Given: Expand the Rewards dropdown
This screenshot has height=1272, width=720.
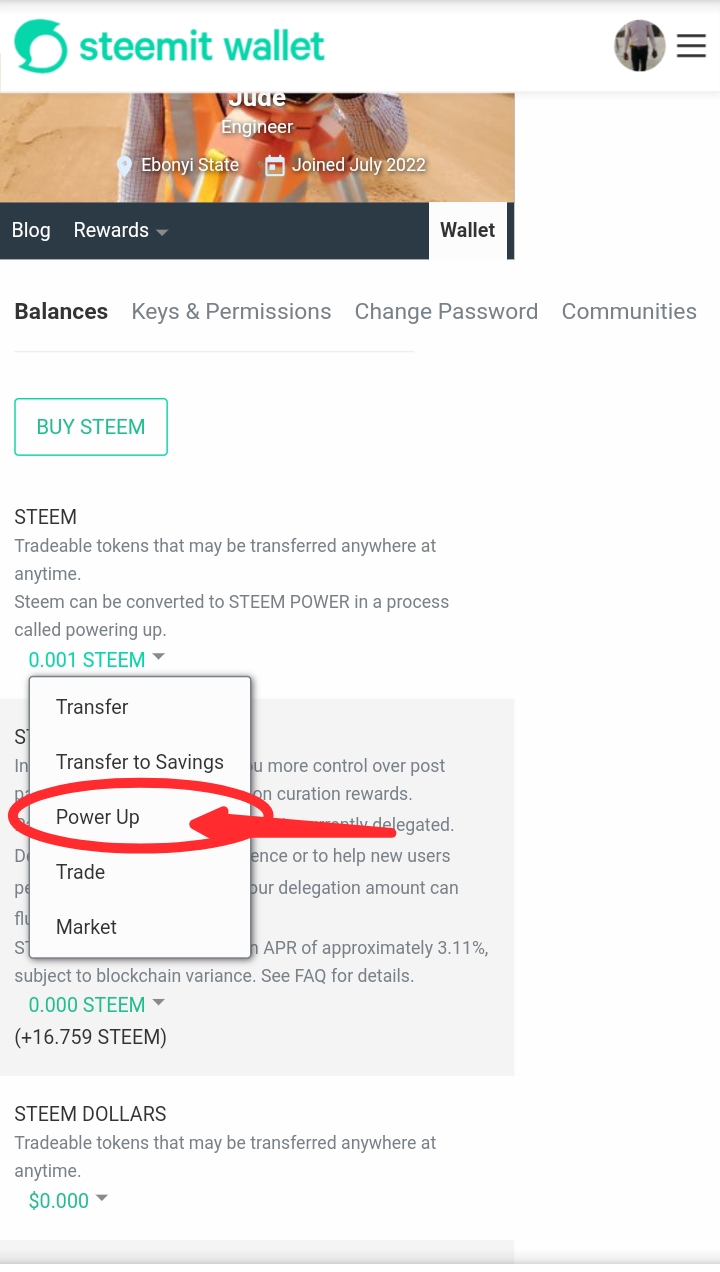Looking at the screenshot, I should (x=120, y=231).
